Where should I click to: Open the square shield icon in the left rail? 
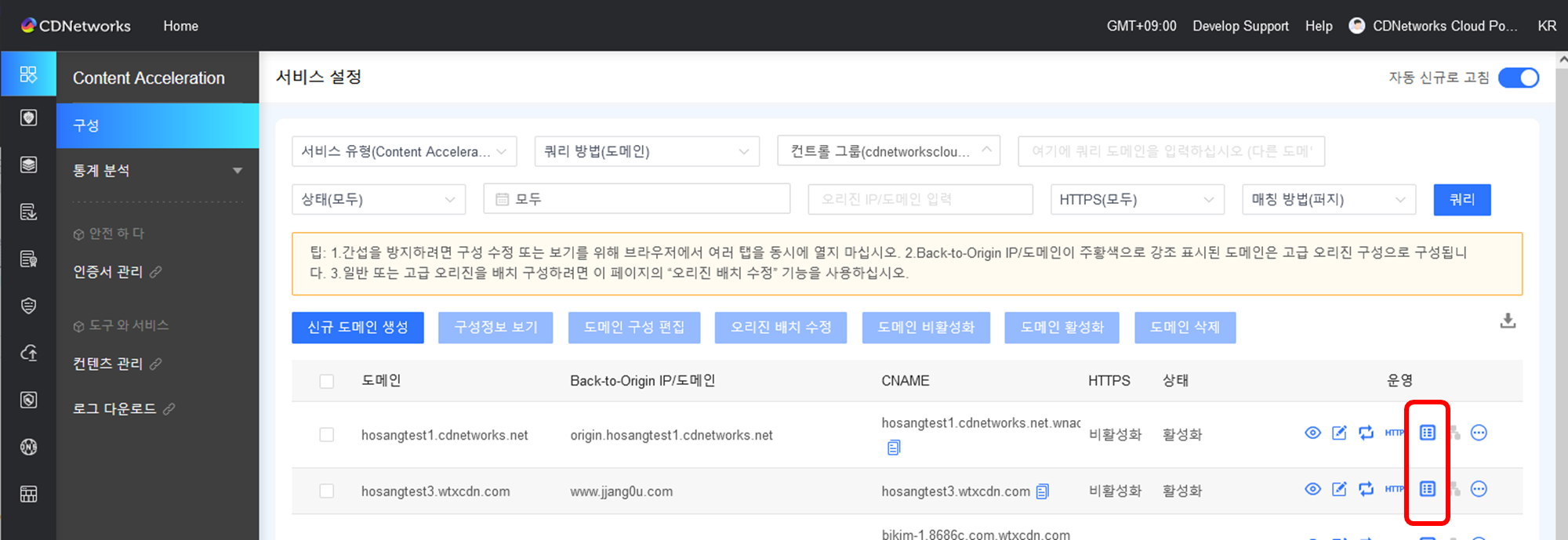(x=28, y=400)
